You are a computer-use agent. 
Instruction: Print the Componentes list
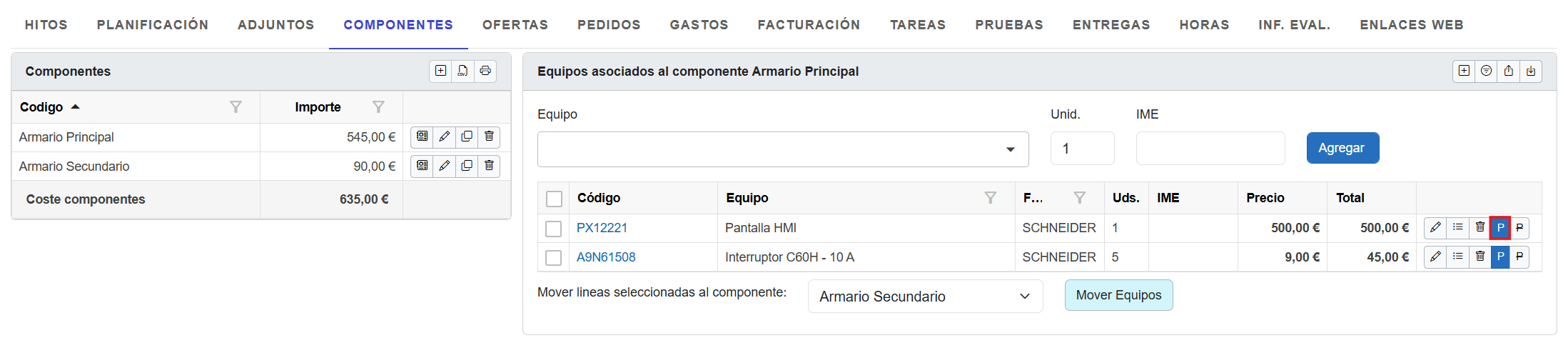click(x=485, y=71)
